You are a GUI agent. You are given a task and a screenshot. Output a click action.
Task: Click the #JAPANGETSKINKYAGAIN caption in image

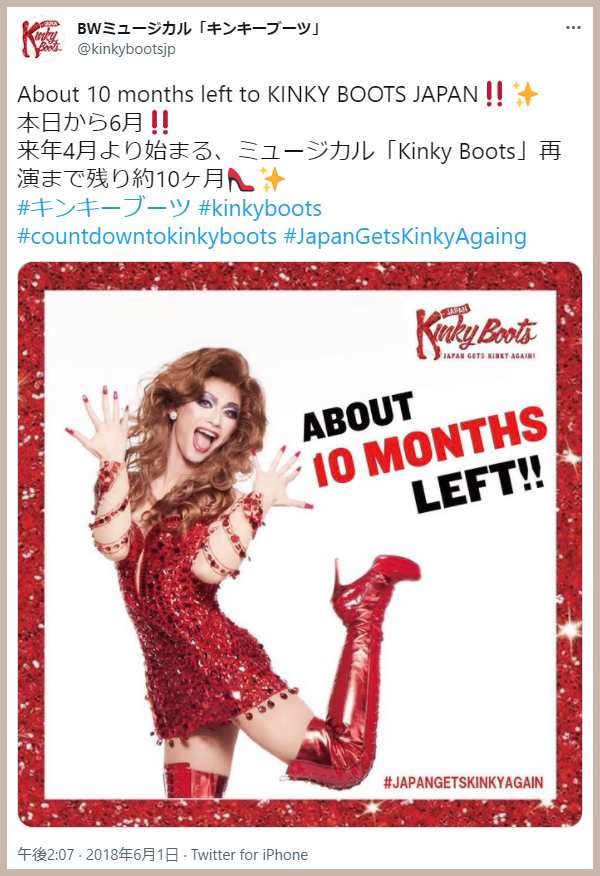click(x=463, y=782)
